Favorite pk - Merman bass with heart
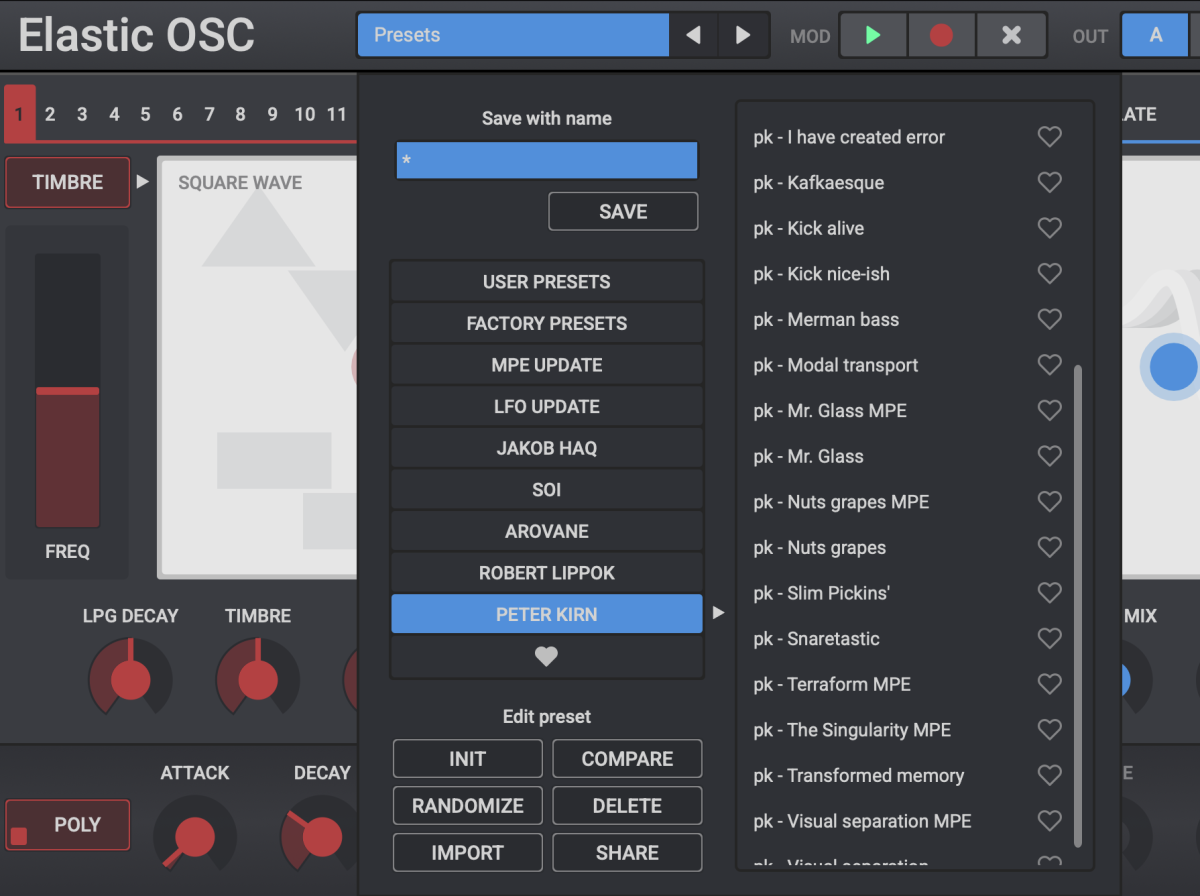This screenshot has height=896, width=1200. (x=1049, y=319)
